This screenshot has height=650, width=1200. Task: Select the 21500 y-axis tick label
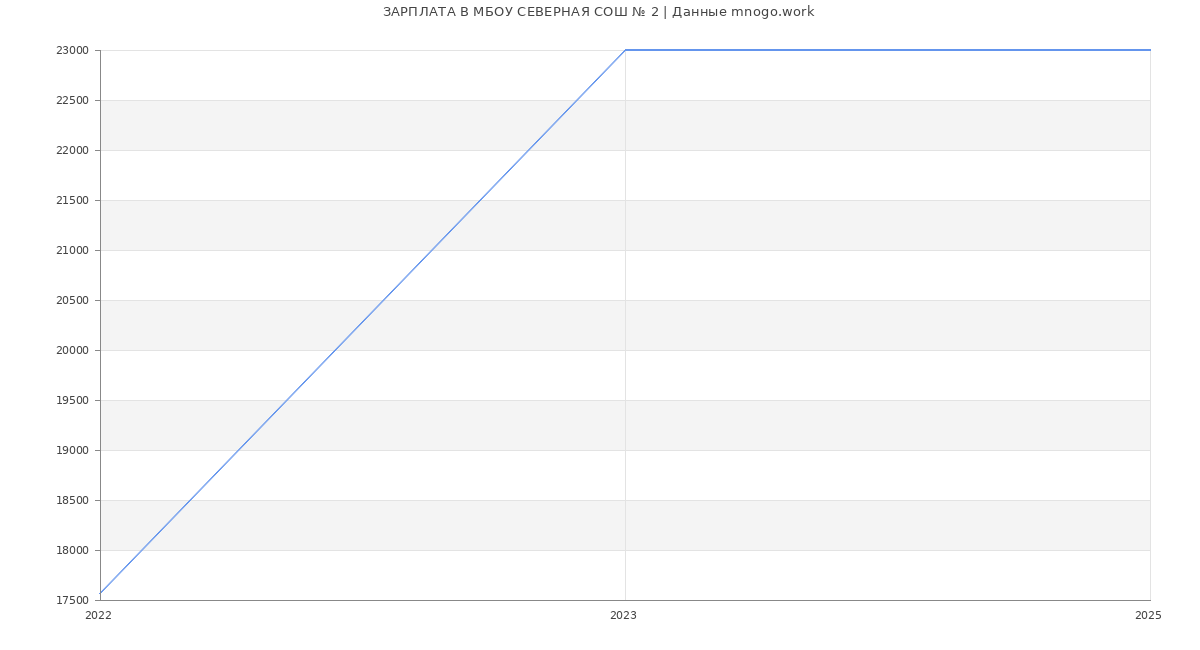(72, 201)
